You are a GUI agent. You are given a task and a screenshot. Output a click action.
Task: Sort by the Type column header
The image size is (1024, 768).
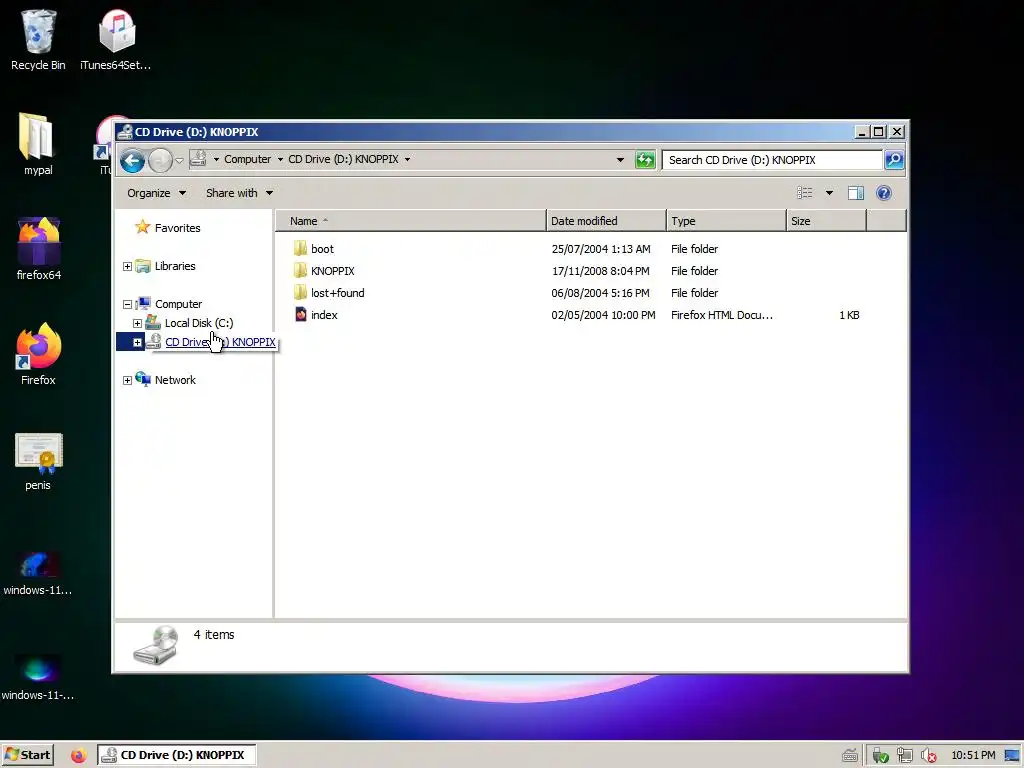726,221
